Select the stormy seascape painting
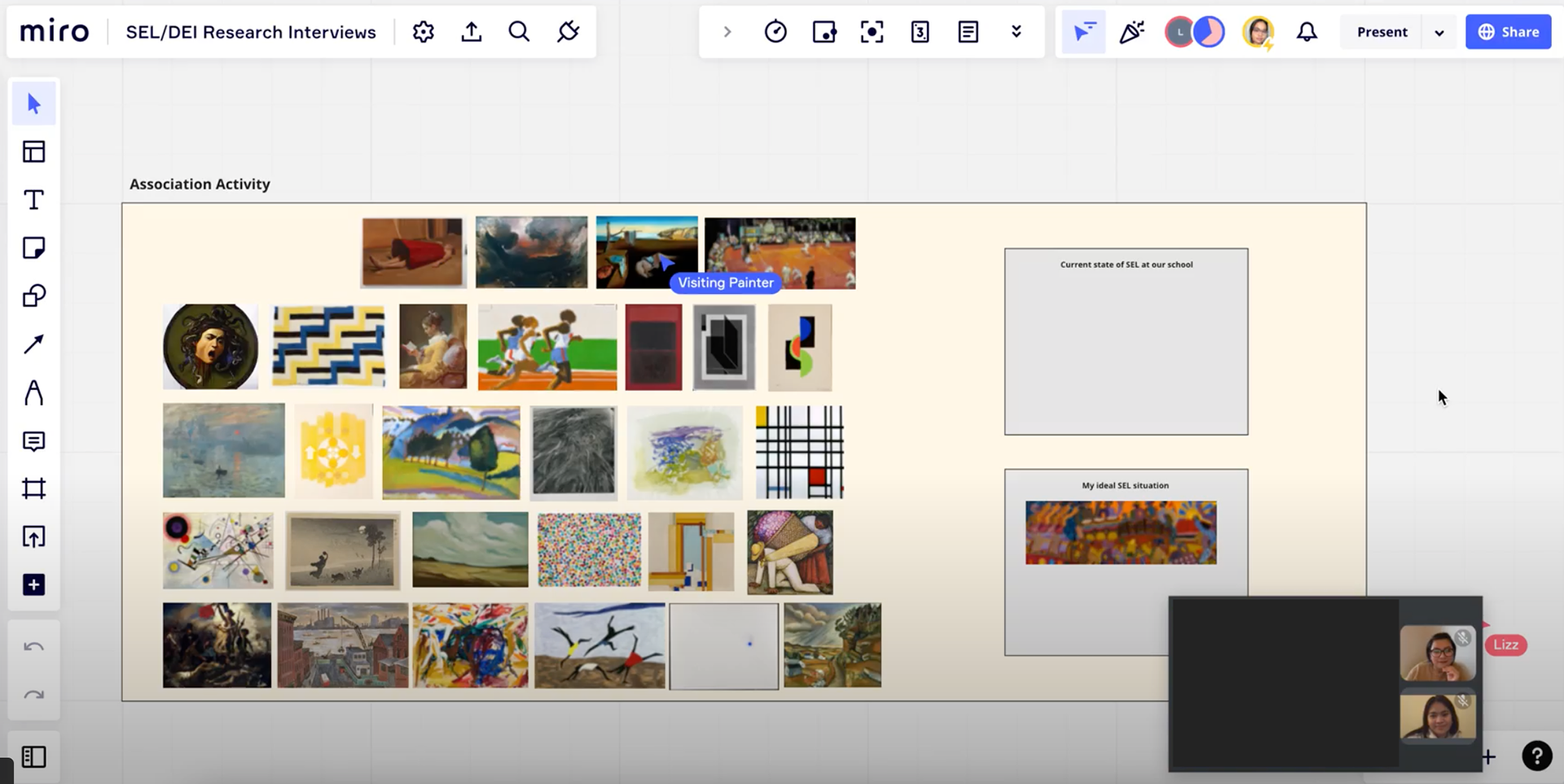 pyautogui.click(x=531, y=252)
